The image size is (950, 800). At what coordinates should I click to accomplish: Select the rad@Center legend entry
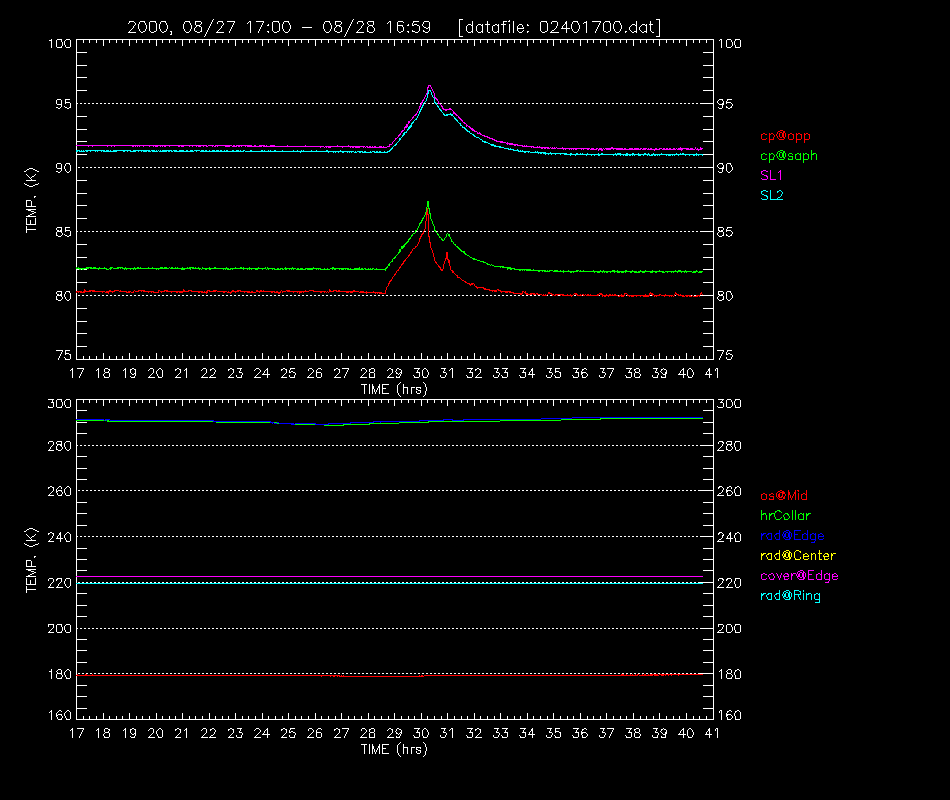tap(798, 556)
